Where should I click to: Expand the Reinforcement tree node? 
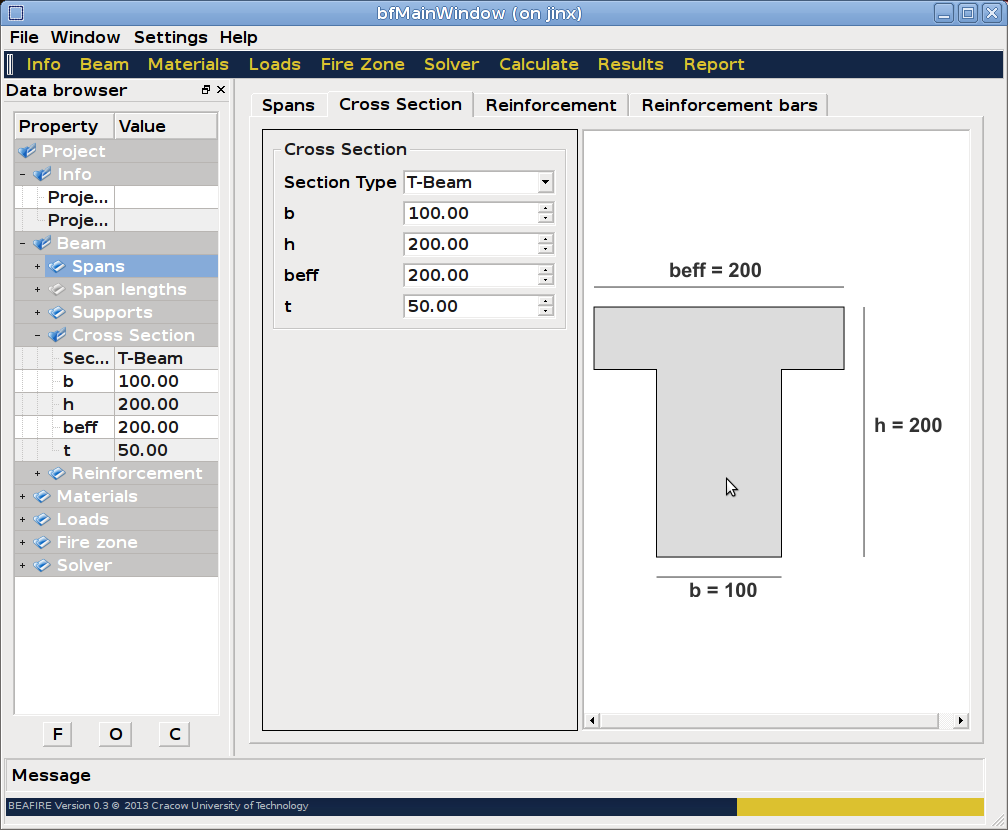[38, 473]
